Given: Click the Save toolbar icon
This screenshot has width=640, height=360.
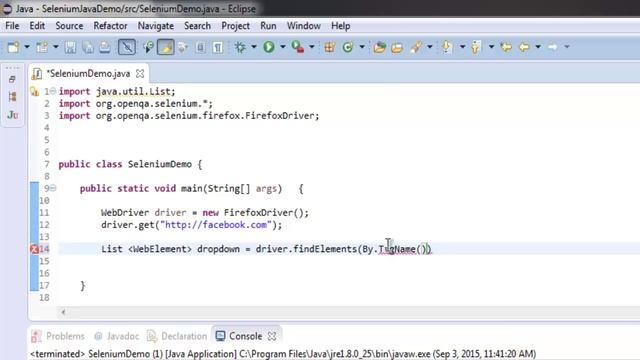Looking at the screenshot, I should (x=70, y=47).
